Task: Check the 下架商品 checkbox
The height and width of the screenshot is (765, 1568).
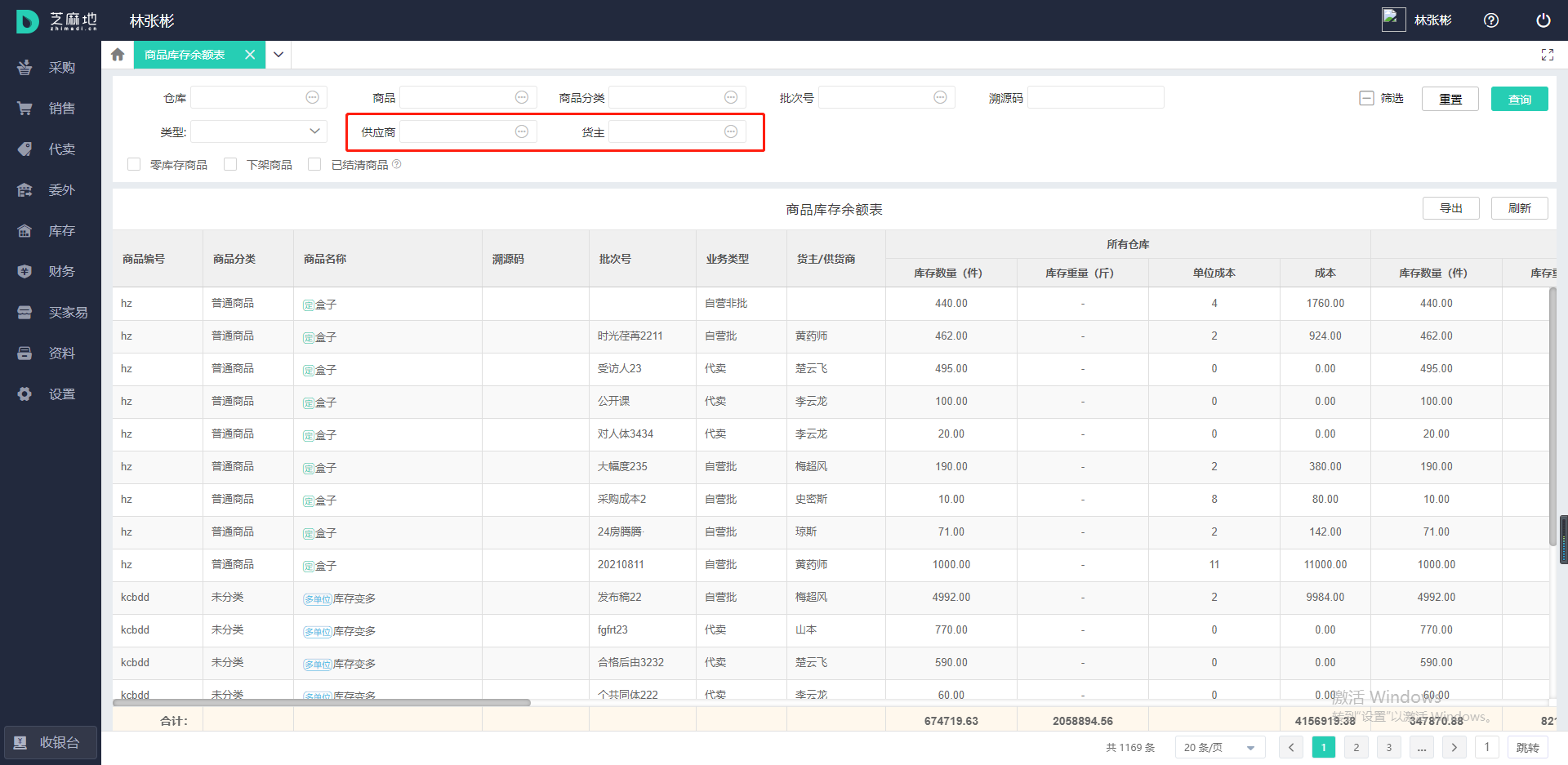Action: 230,164
